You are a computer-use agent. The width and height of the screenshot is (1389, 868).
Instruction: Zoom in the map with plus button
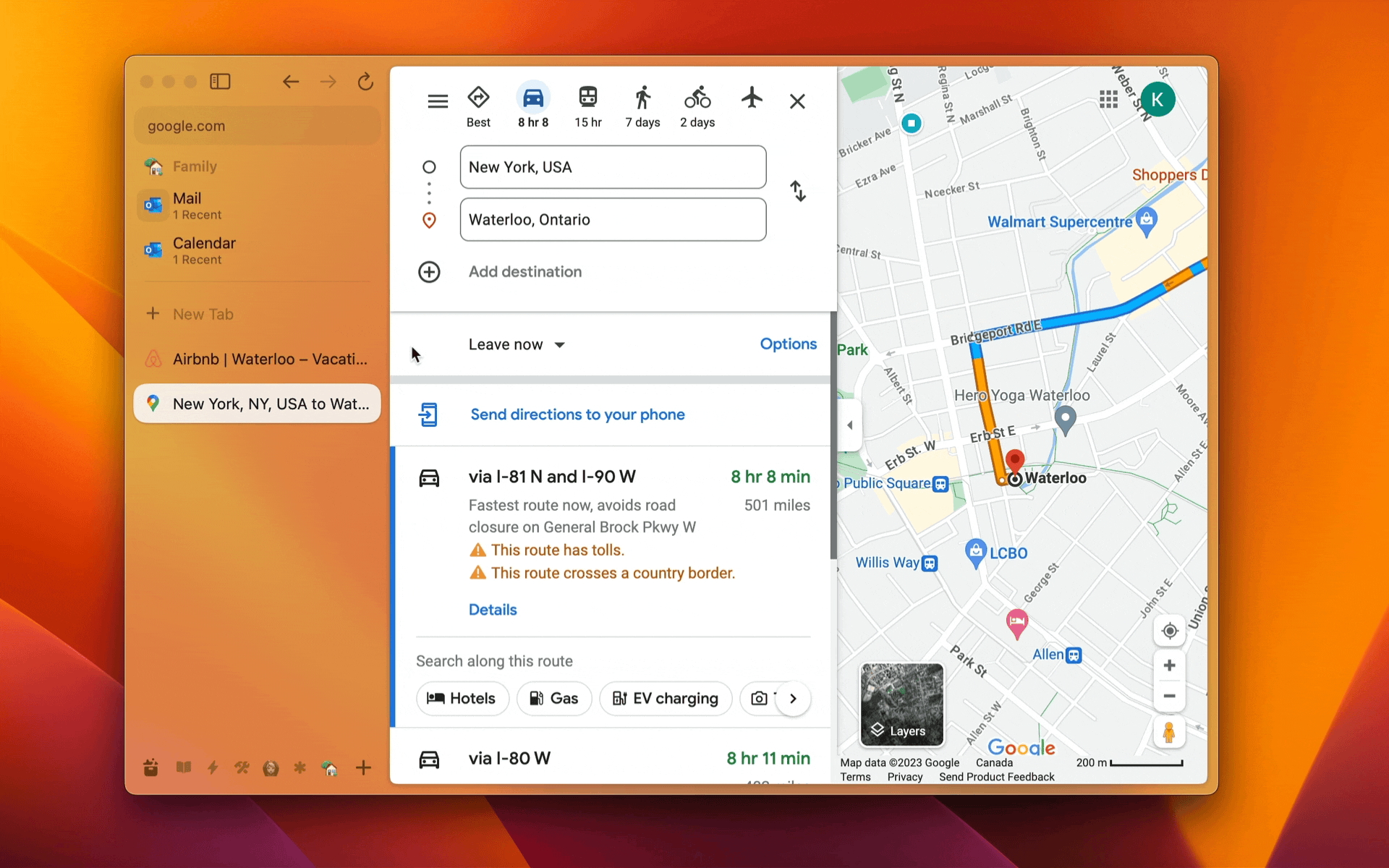[x=1169, y=665]
